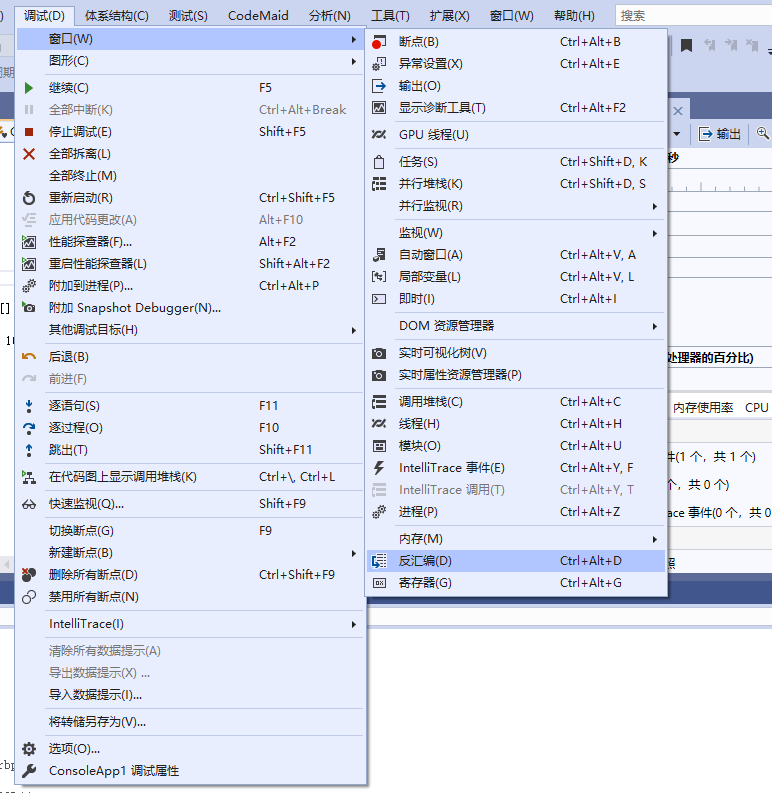Viewport: 772px width, 793px height.
Task: Click the Restart (重新启动) circular arrow icon
Action: point(29,198)
